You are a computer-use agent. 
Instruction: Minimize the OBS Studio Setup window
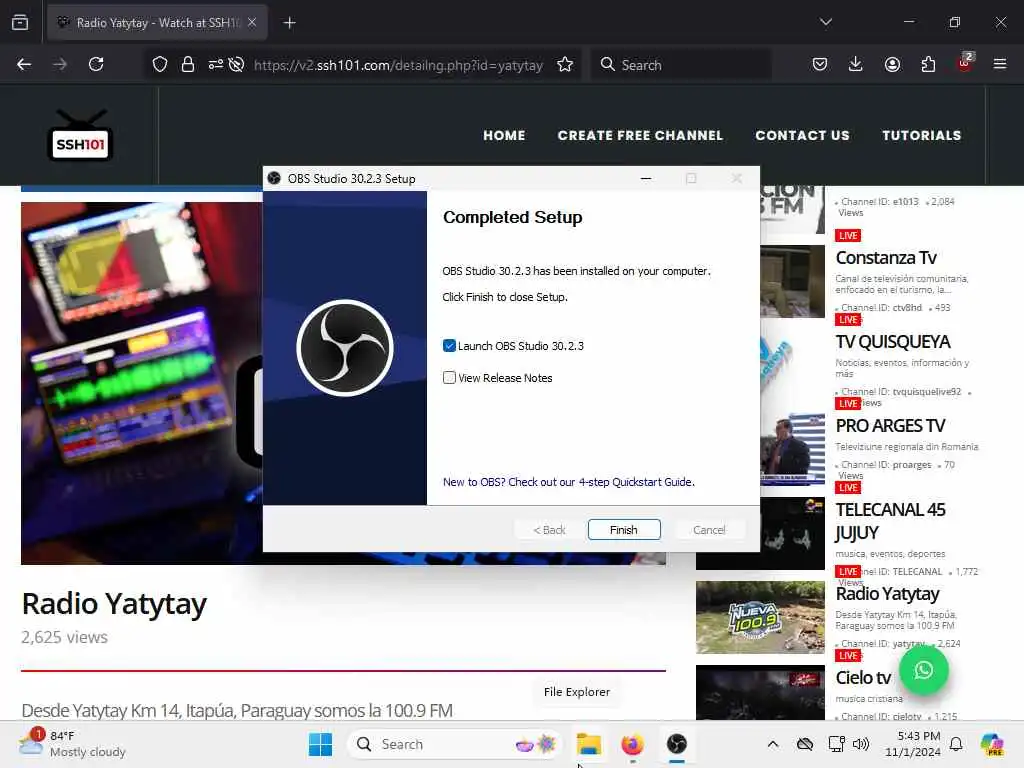click(646, 178)
